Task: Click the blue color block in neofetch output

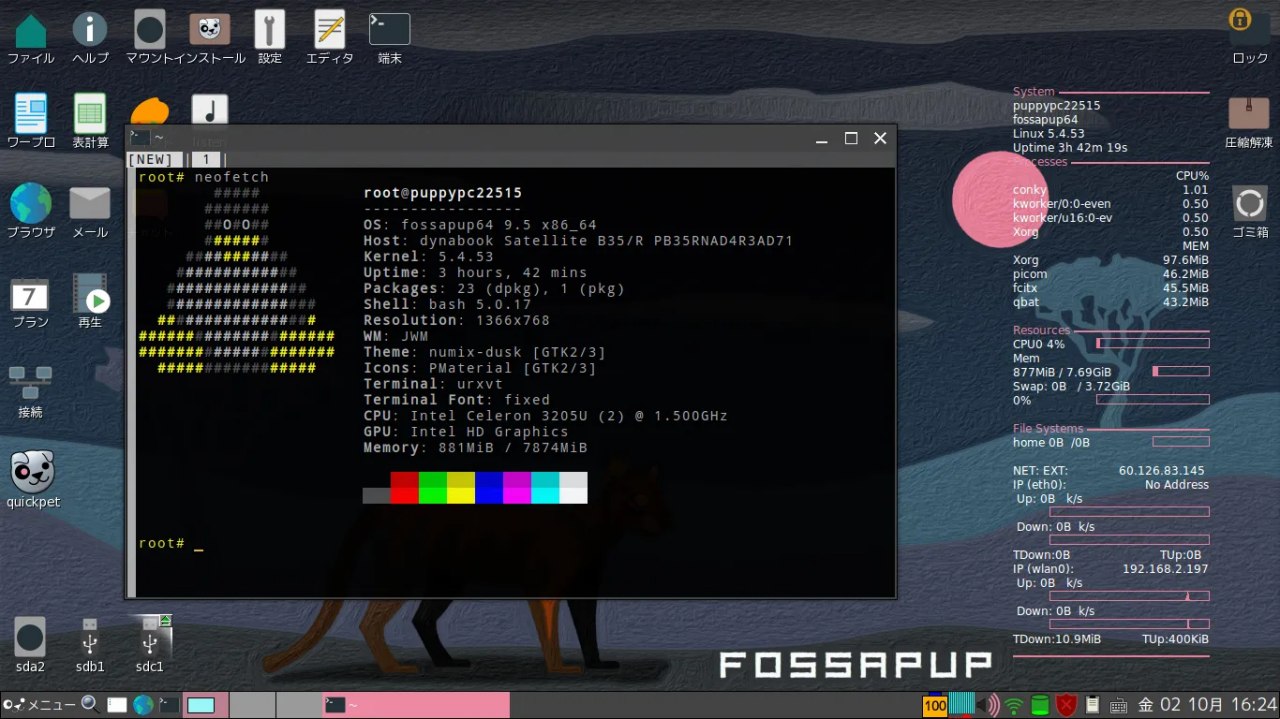Action: [x=488, y=488]
